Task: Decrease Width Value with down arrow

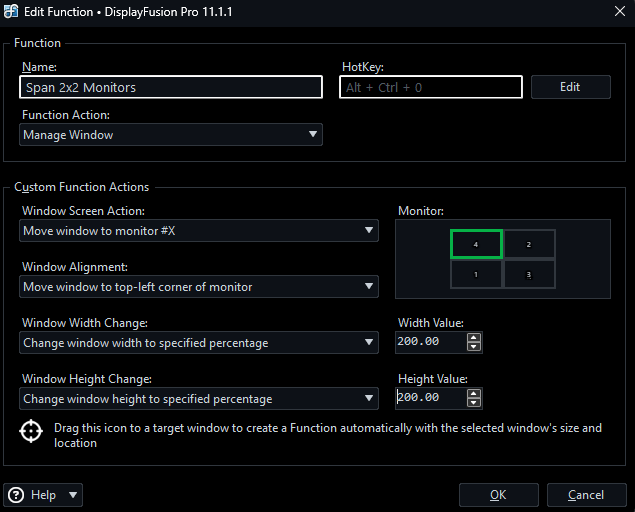Action: tap(474, 346)
